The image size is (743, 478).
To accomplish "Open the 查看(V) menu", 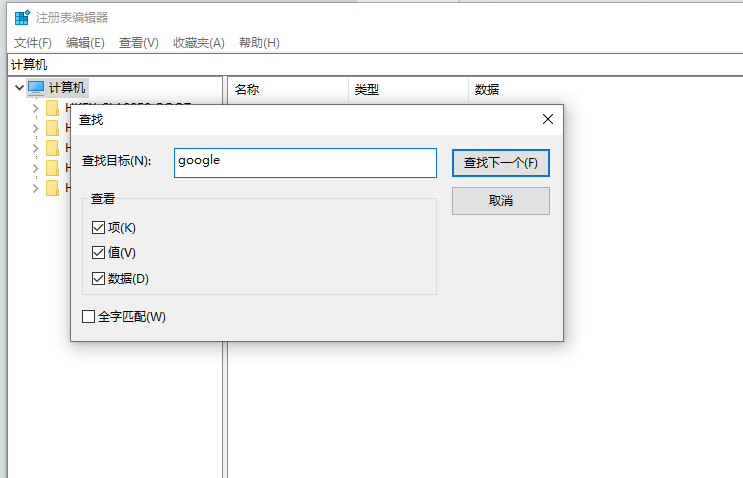I will [x=138, y=43].
